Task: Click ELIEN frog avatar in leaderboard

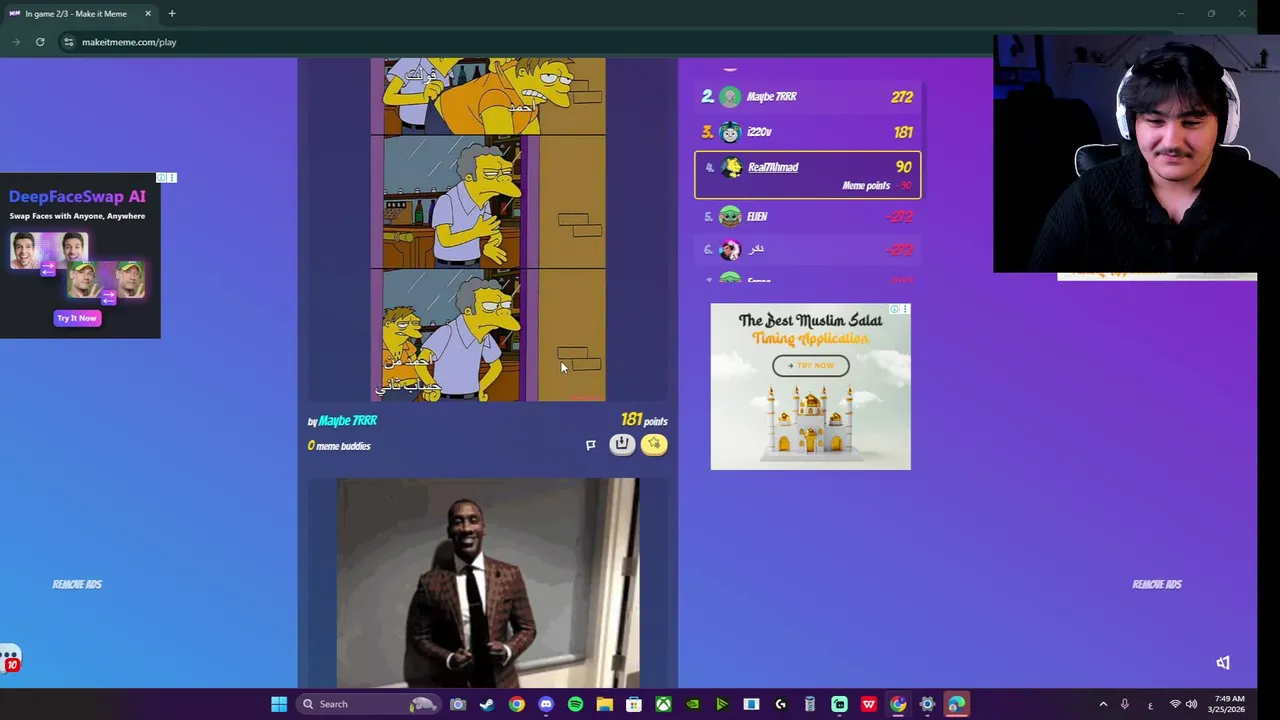Action: (x=730, y=216)
